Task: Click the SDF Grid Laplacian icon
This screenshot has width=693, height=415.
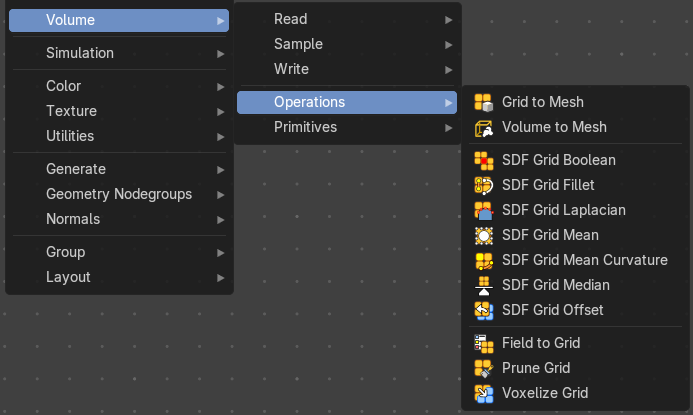Action: click(484, 210)
